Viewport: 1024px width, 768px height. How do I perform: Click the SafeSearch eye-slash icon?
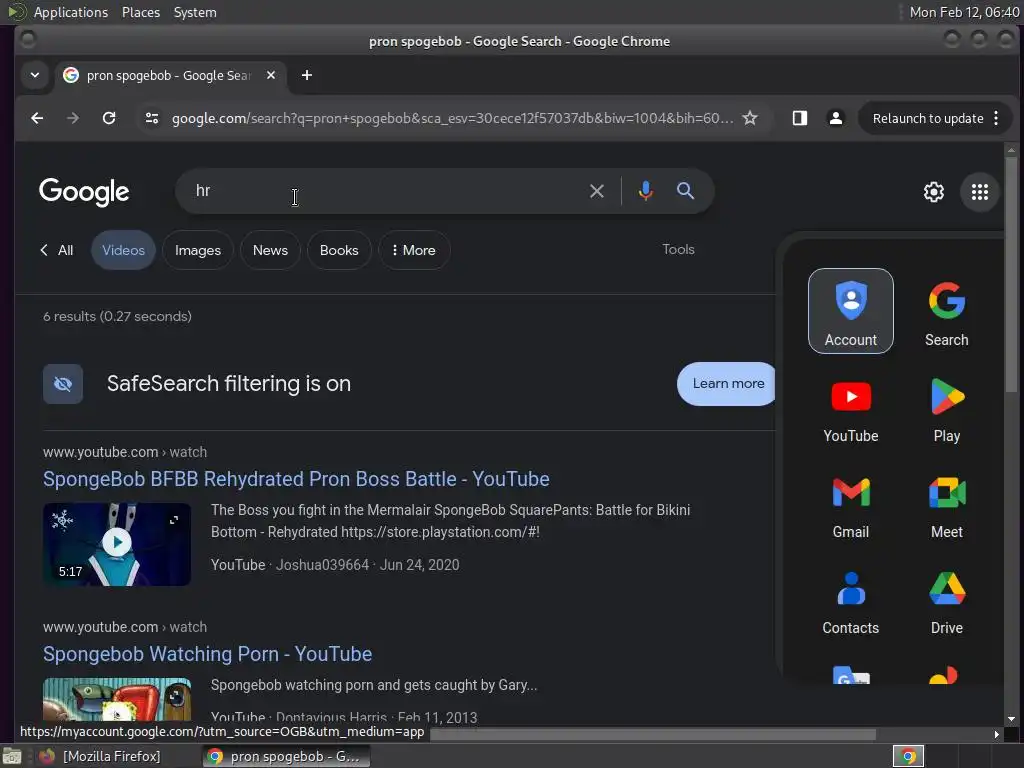point(63,384)
